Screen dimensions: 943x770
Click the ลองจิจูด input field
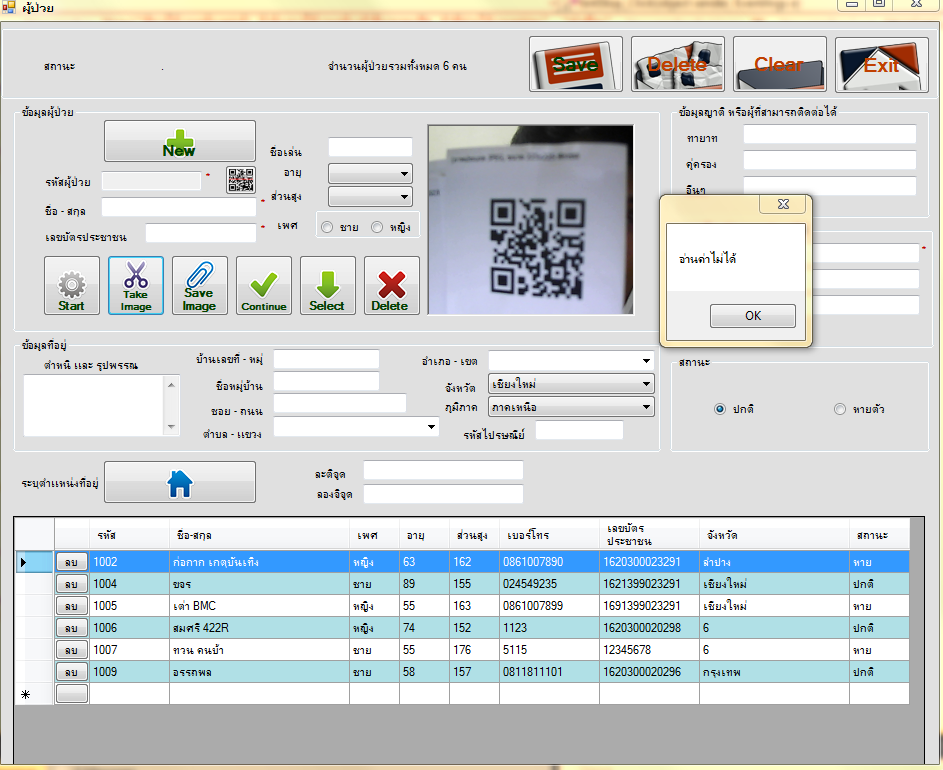pyautogui.click(x=443, y=494)
